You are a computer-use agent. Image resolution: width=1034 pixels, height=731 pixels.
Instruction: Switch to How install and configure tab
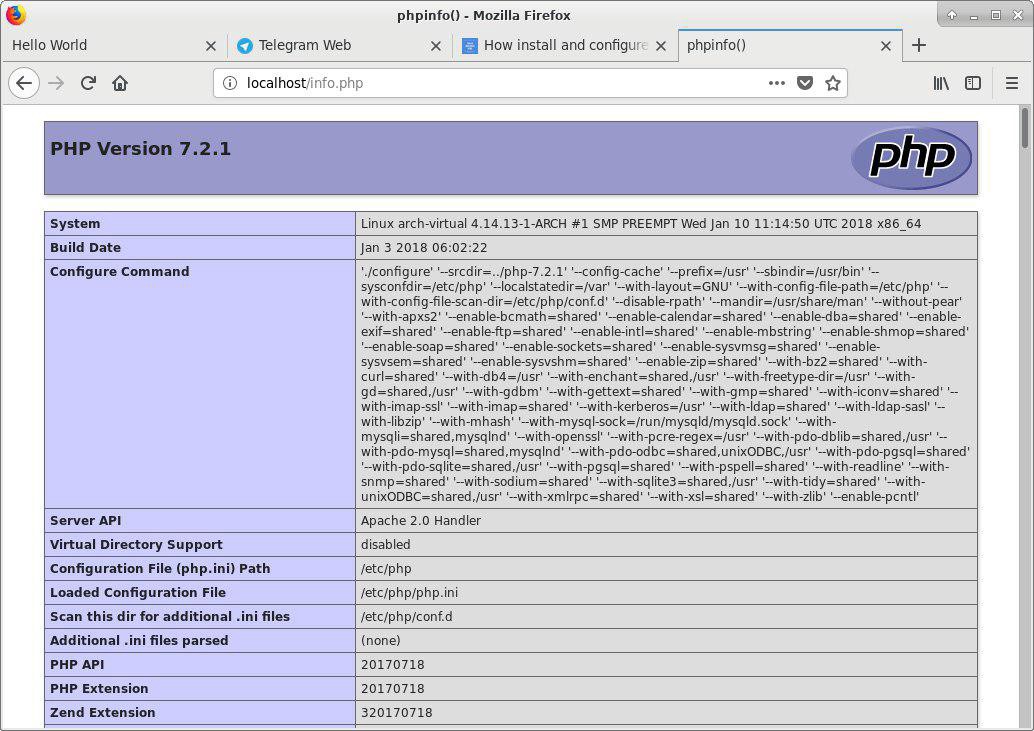pos(564,45)
